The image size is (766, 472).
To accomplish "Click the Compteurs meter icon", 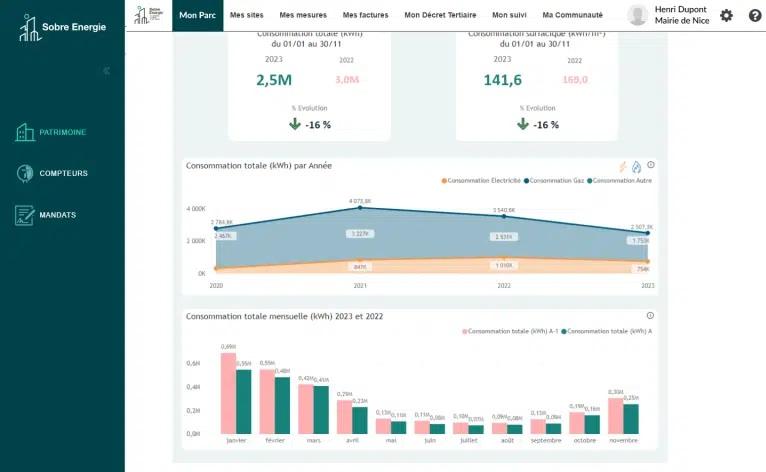I will [25, 173].
